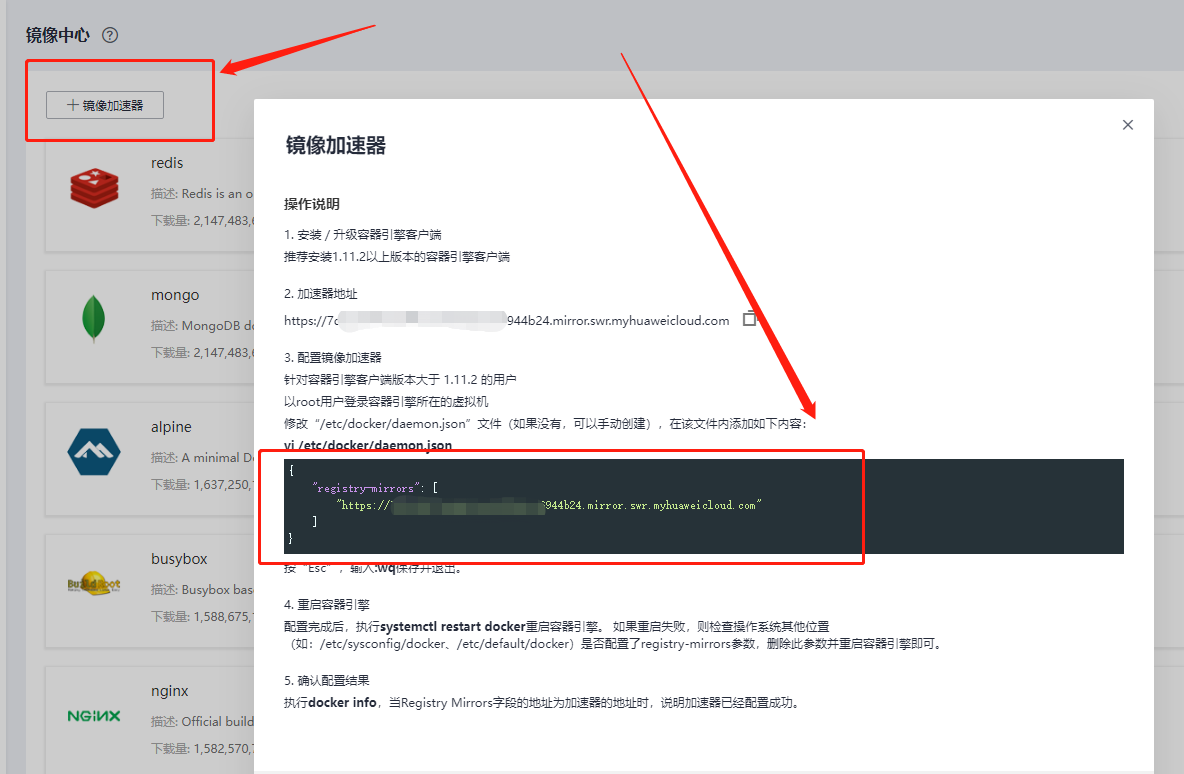The width and height of the screenshot is (1184, 774).
Task: Click the systemctl restart docker text
Action: pos(453,627)
